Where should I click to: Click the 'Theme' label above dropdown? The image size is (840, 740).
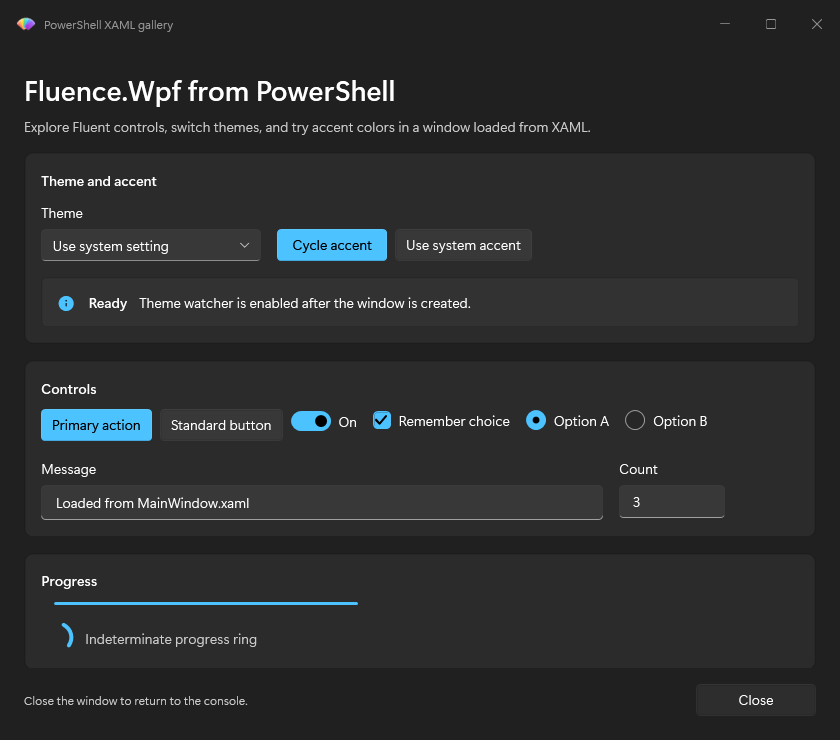coord(62,213)
